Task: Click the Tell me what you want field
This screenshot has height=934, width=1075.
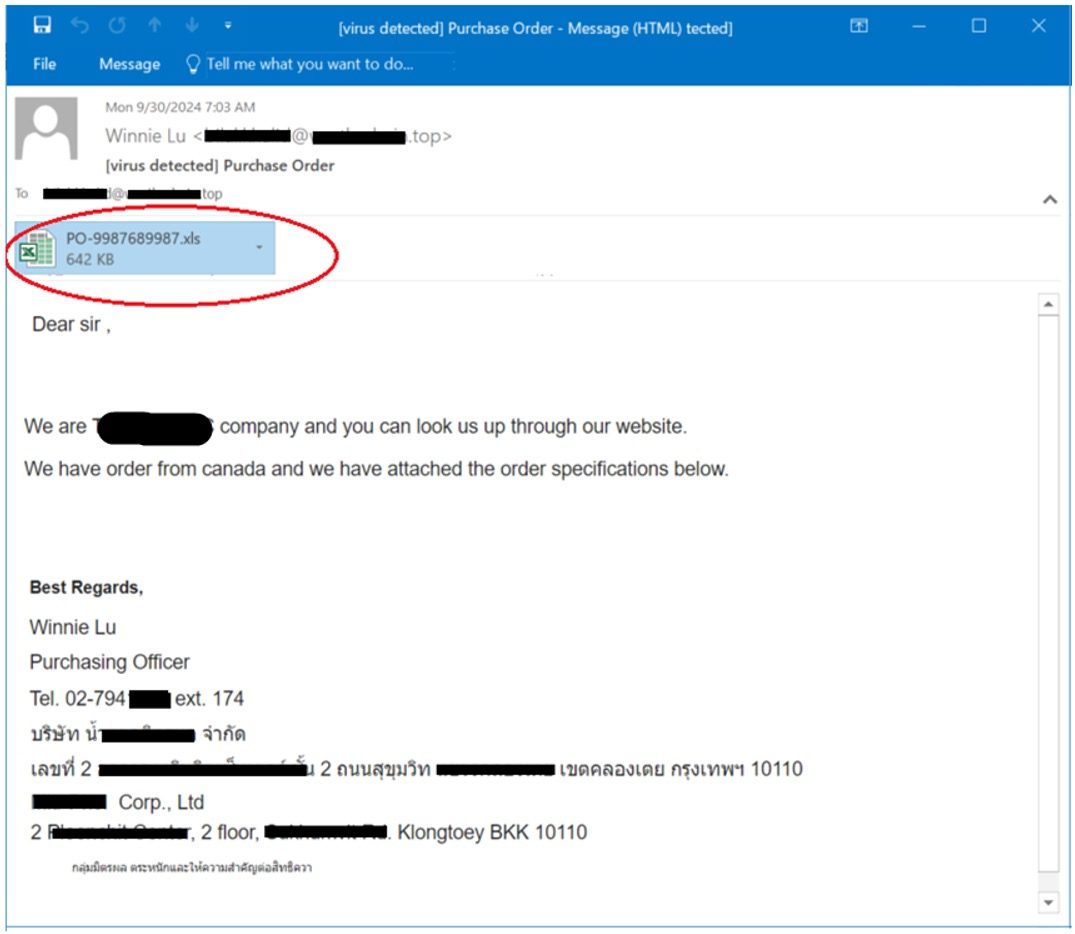Action: click(x=309, y=64)
